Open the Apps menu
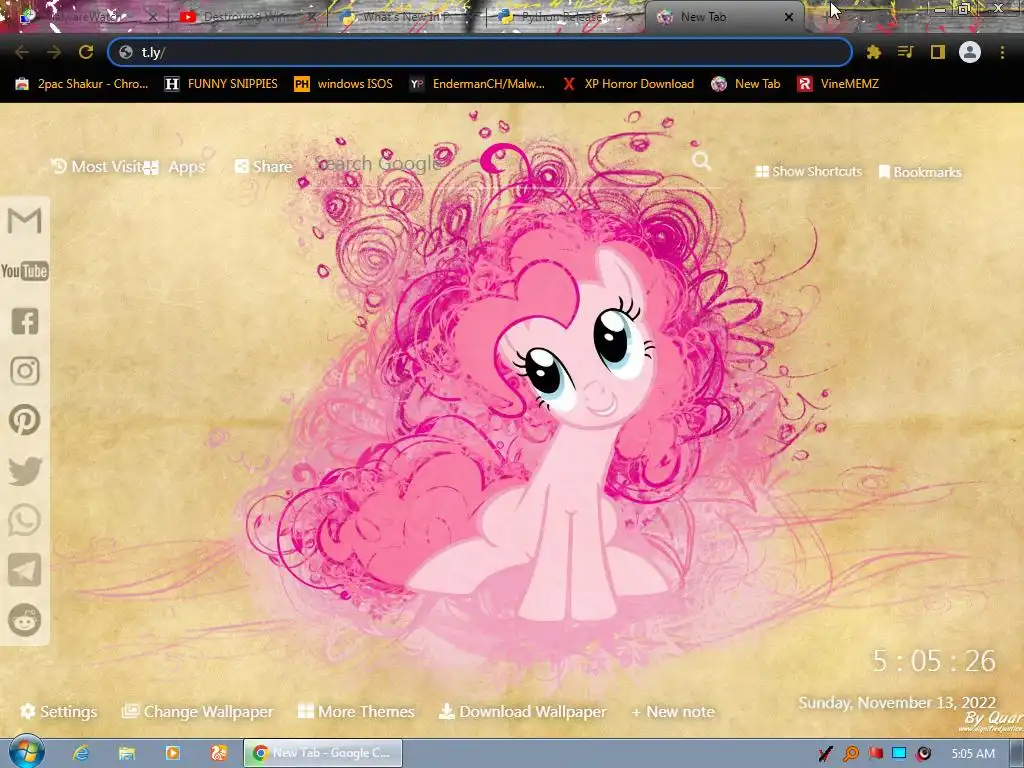1024x768 pixels. (x=174, y=167)
